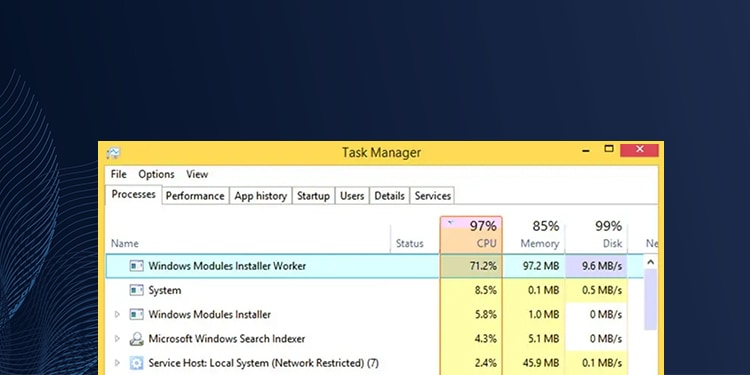Open the Options menu
This screenshot has height=375, width=750.
click(156, 174)
